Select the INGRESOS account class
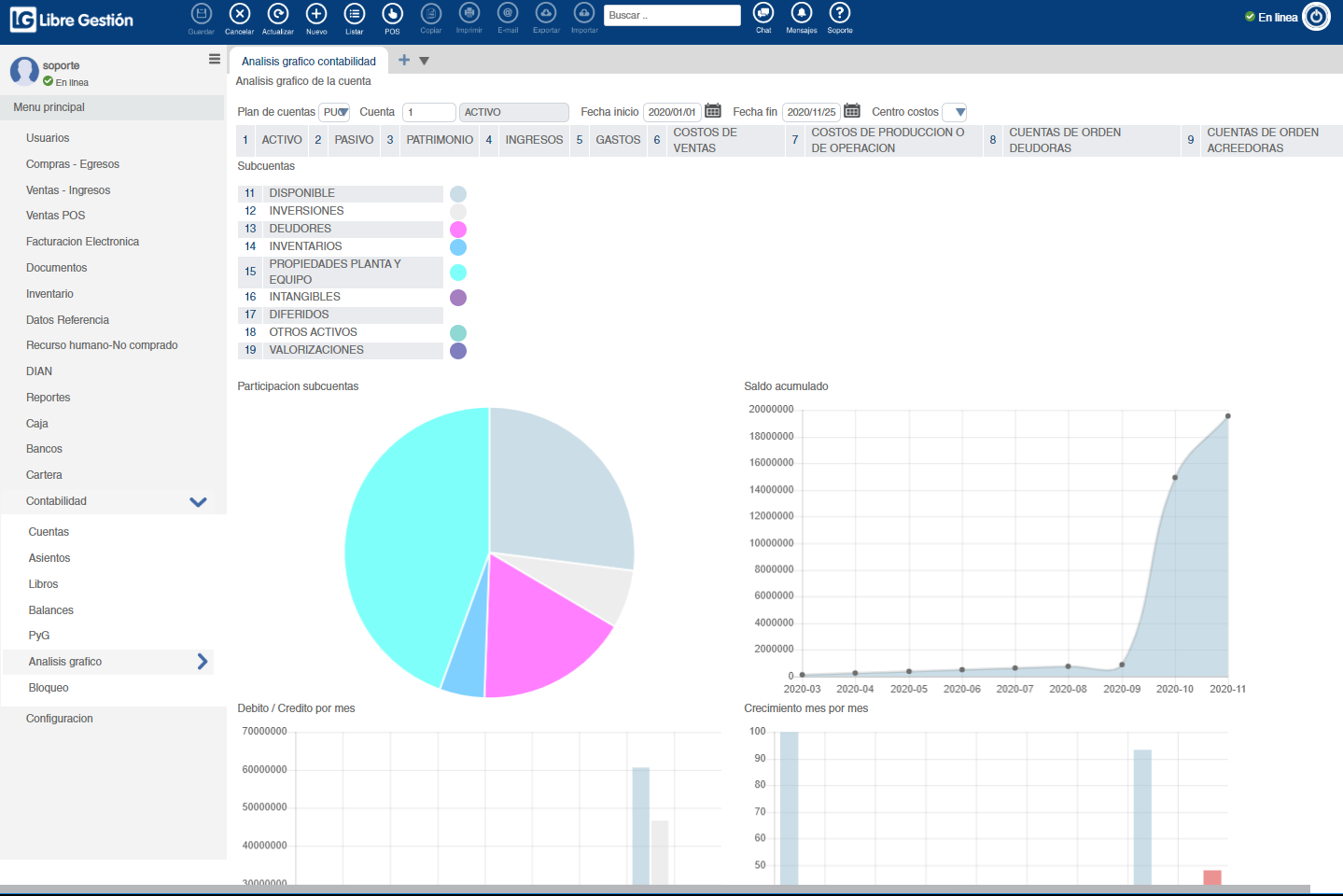This screenshot has width=1343, height=896. 534,140
